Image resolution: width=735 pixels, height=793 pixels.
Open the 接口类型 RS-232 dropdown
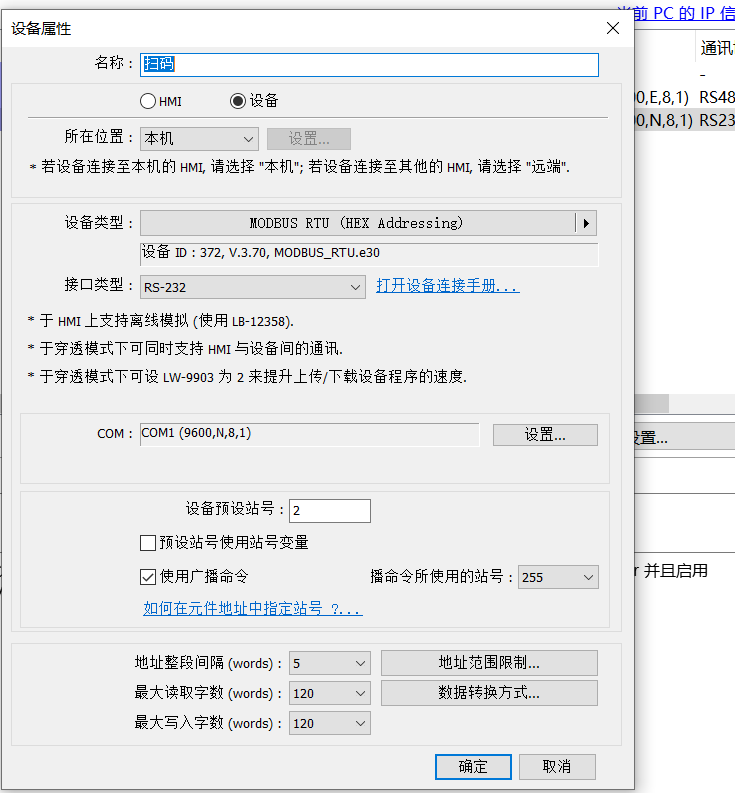pos(253,287)
